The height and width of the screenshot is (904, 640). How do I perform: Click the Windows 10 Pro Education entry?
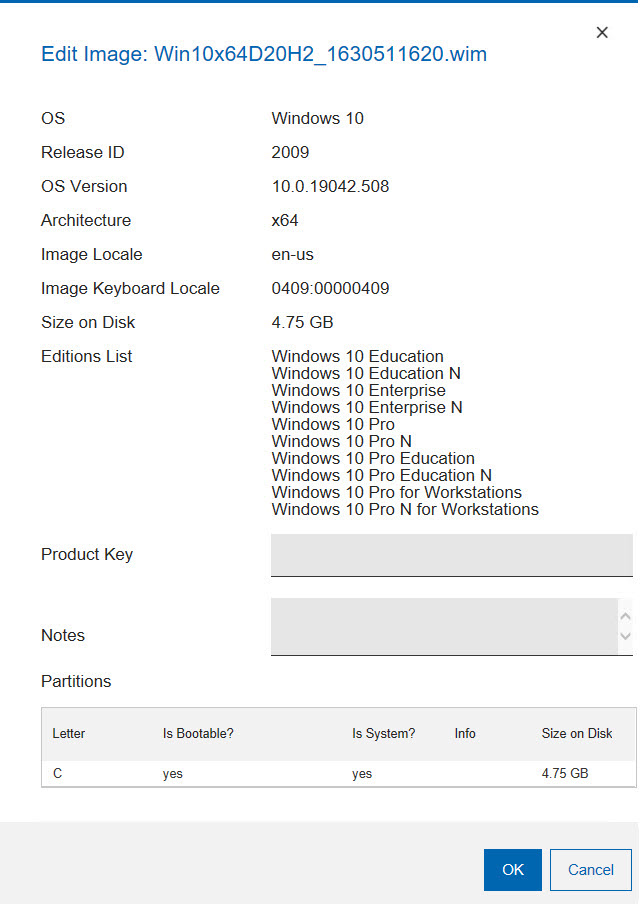click(373, 458)
